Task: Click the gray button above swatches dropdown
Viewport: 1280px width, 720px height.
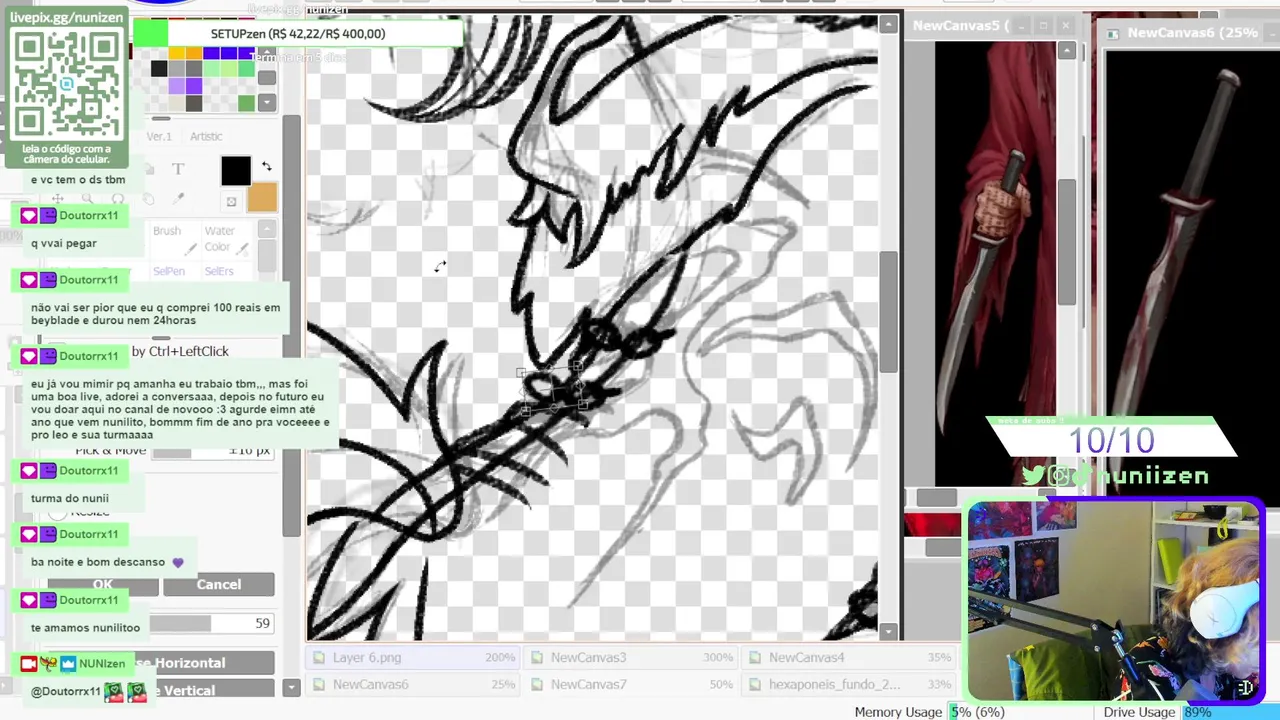Action: [266, 78]
